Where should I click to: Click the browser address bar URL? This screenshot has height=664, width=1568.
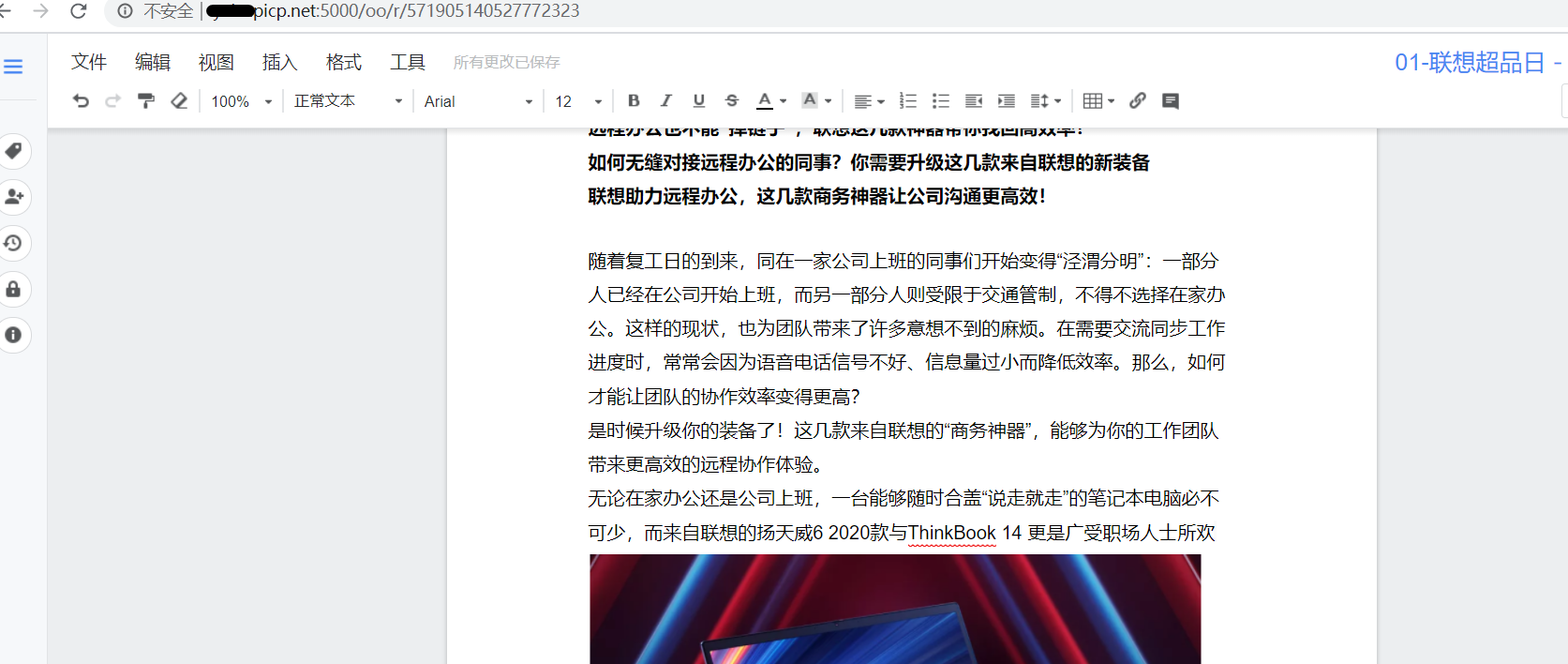(x=394, y=11)
